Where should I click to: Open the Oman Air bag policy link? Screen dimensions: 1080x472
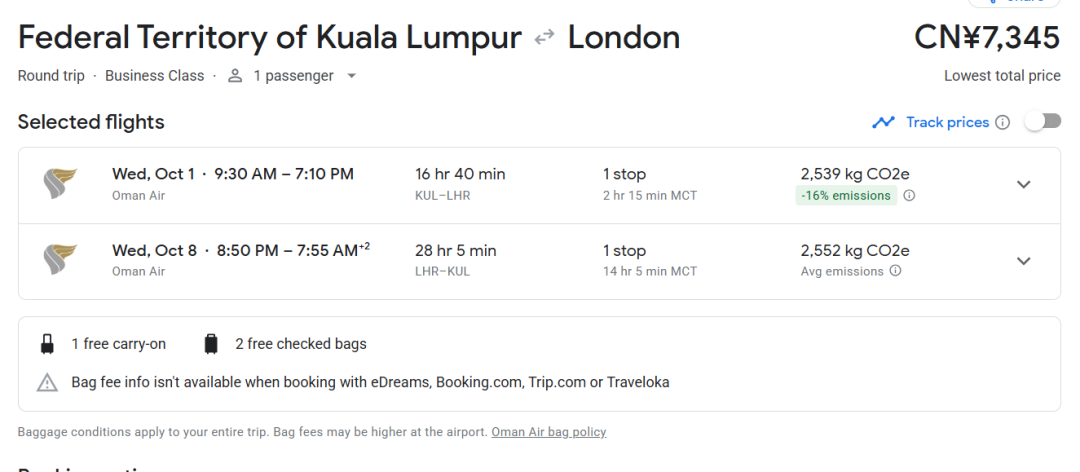tap(548, 432)
